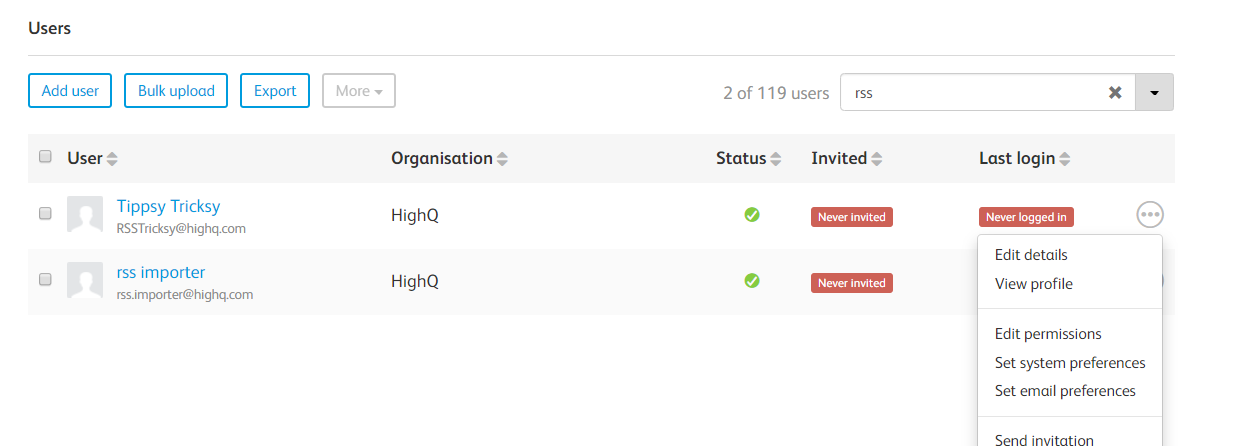Select Set system preferences menu item
Viewport: 1240px width, 446px height.
pyautogui.click(x=1070, y=363)
